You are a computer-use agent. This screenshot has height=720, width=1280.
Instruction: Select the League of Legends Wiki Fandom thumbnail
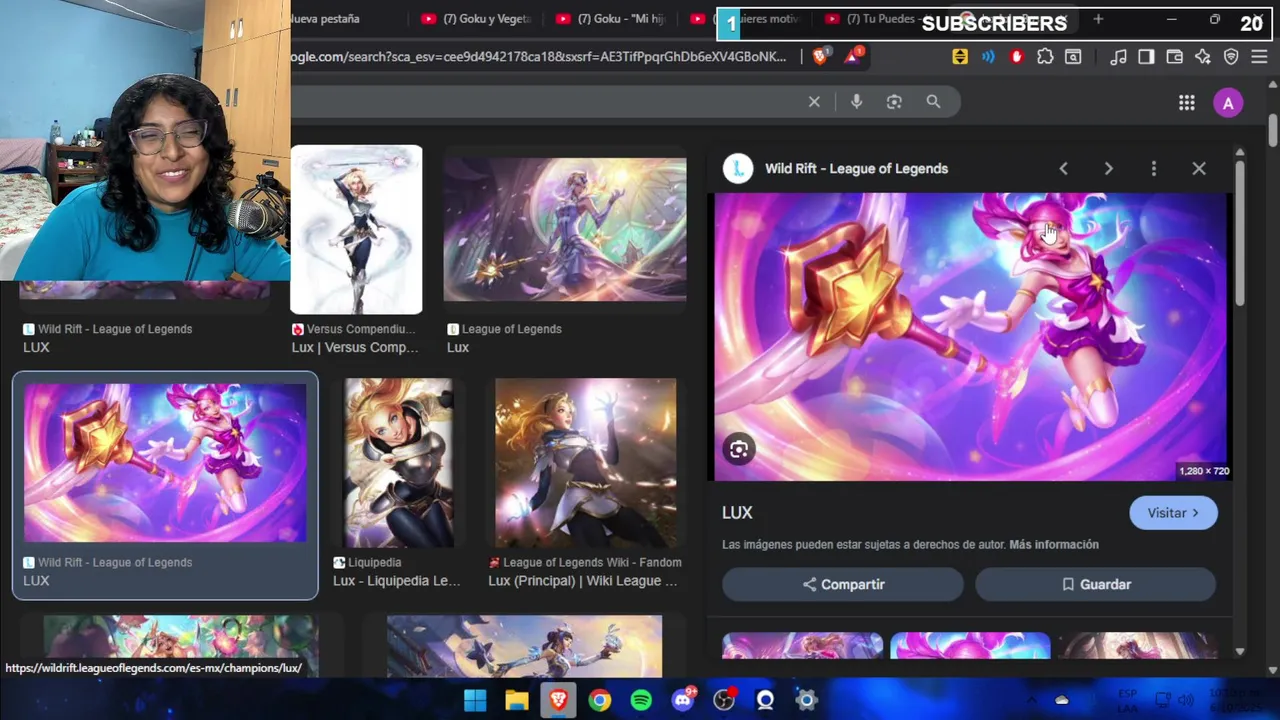coord(585,463)
